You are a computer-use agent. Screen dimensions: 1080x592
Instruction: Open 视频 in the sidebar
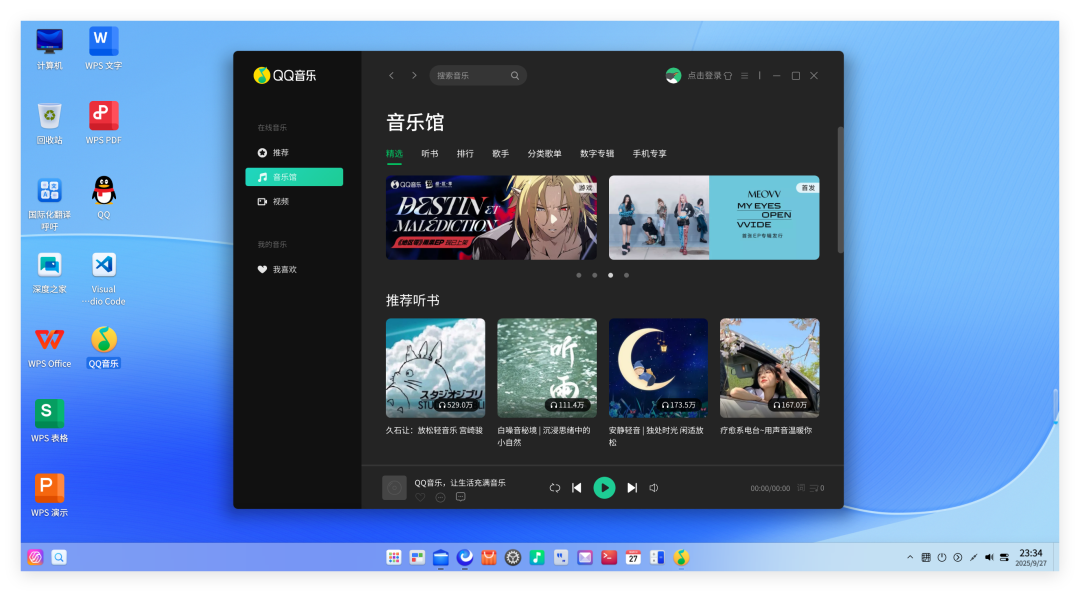[294, 201]
